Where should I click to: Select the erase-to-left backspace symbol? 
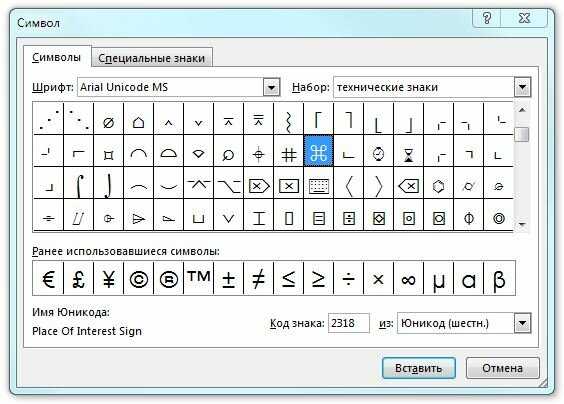tap(408, 186)
